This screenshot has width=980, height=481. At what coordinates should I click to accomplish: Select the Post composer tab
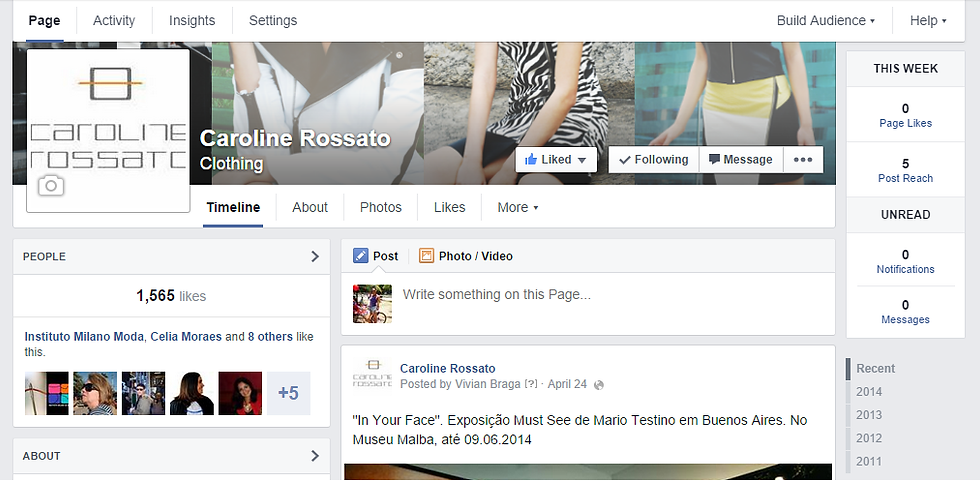pos(376,256)
